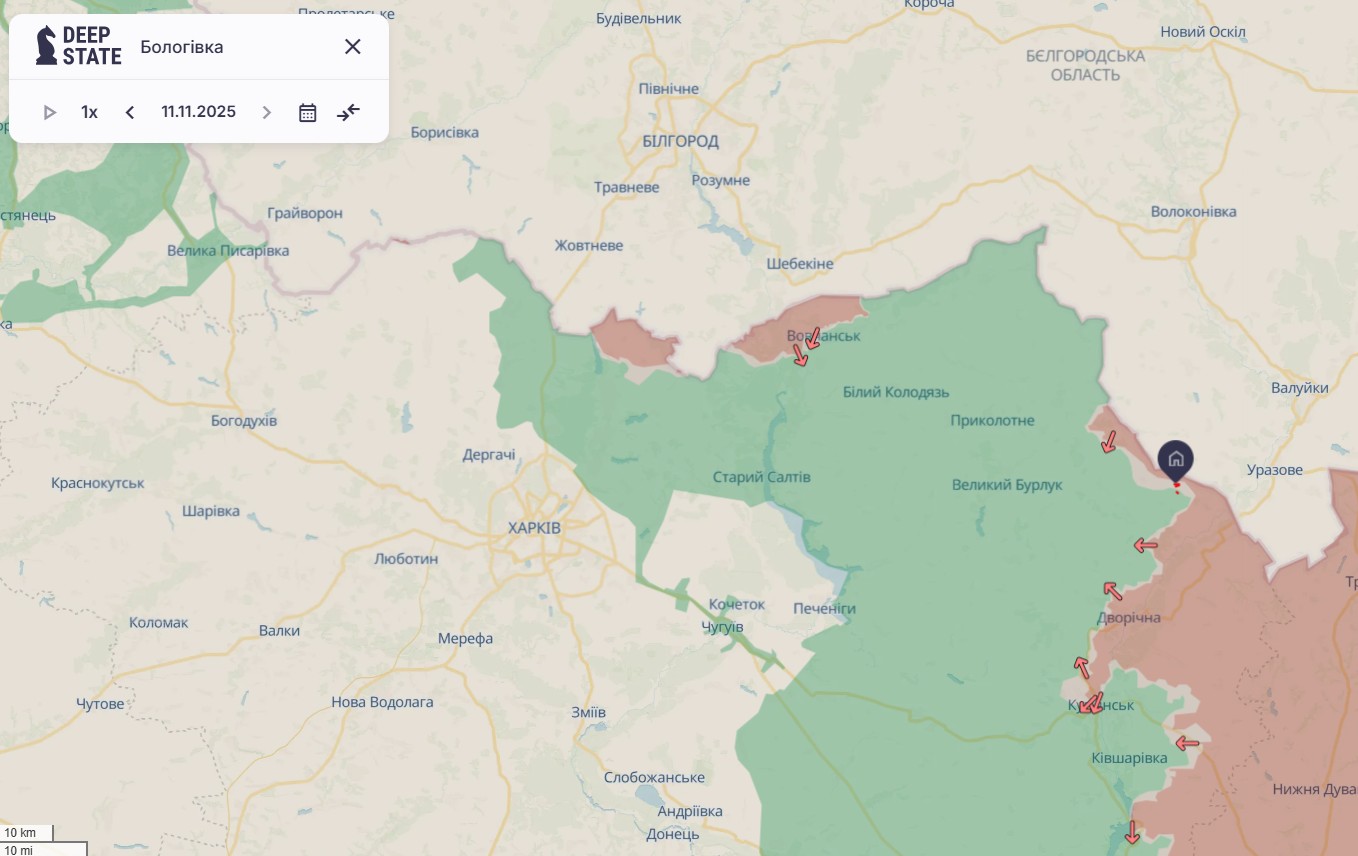Select the home marker pin on map
Viewport: 1358px width, 856px height.
point(1175,460)
